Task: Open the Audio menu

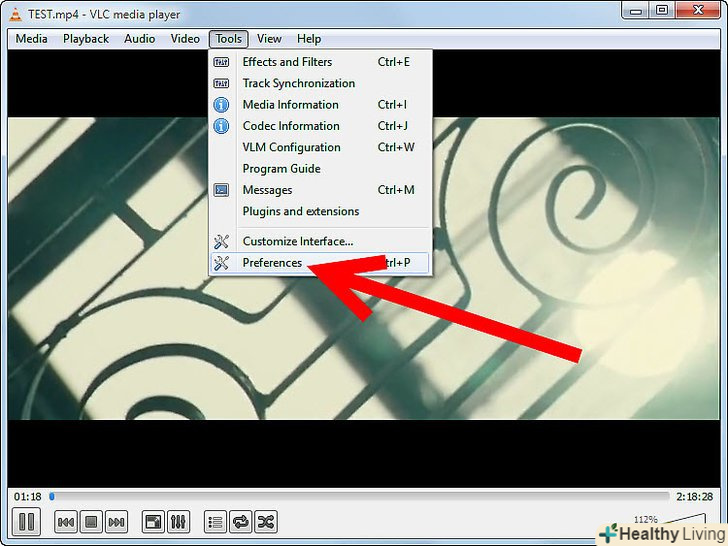Action: 139,39
